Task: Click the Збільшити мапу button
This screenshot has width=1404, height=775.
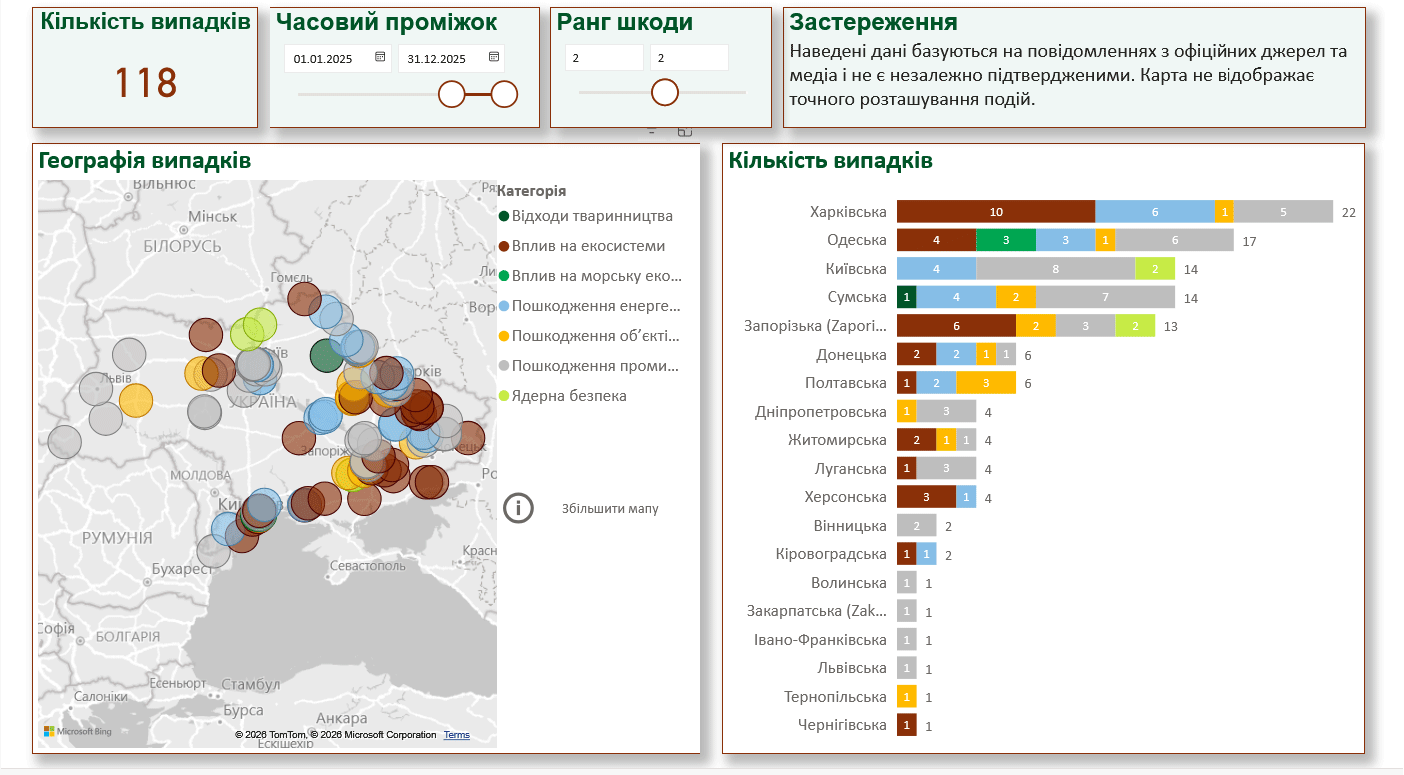Action: tap(610, 509)
